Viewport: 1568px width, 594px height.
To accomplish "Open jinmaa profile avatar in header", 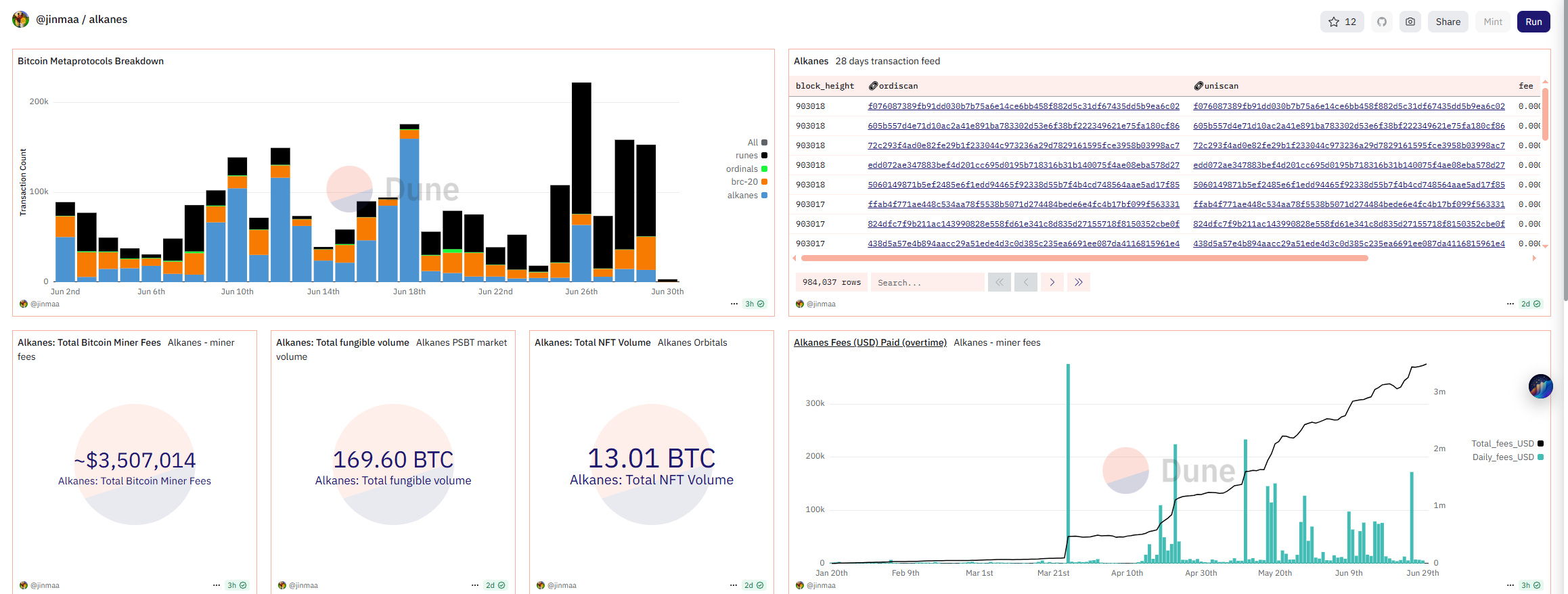I will tap(20, 20).
